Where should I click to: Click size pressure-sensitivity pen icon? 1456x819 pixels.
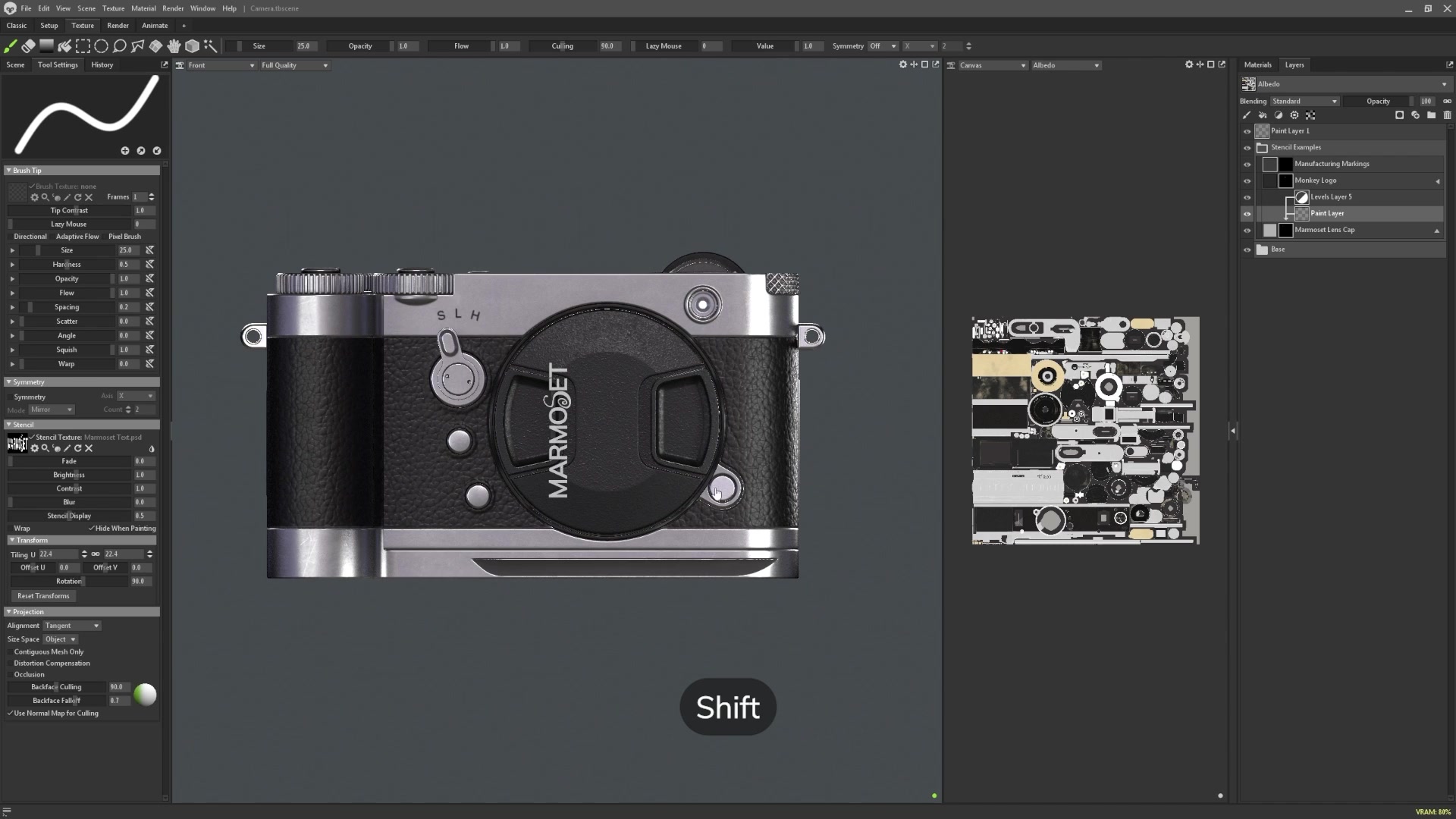click(149, 250)
